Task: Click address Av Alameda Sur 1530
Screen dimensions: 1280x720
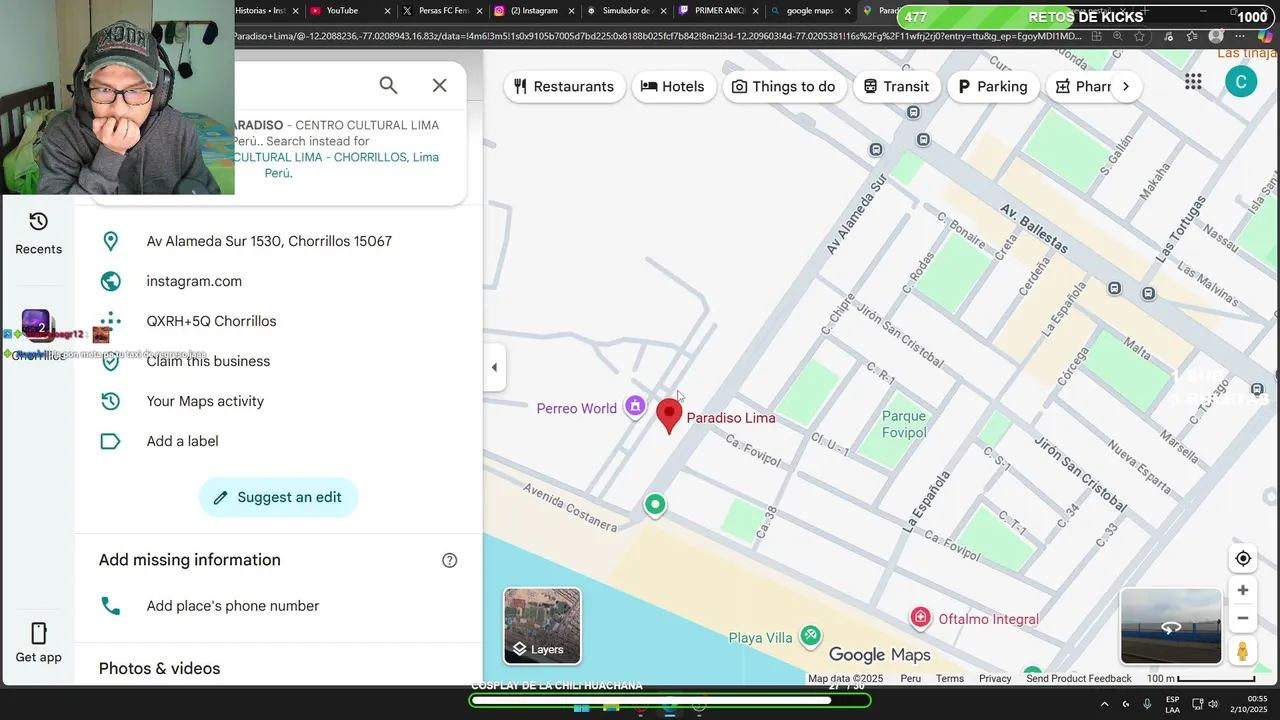Action: 269,241
